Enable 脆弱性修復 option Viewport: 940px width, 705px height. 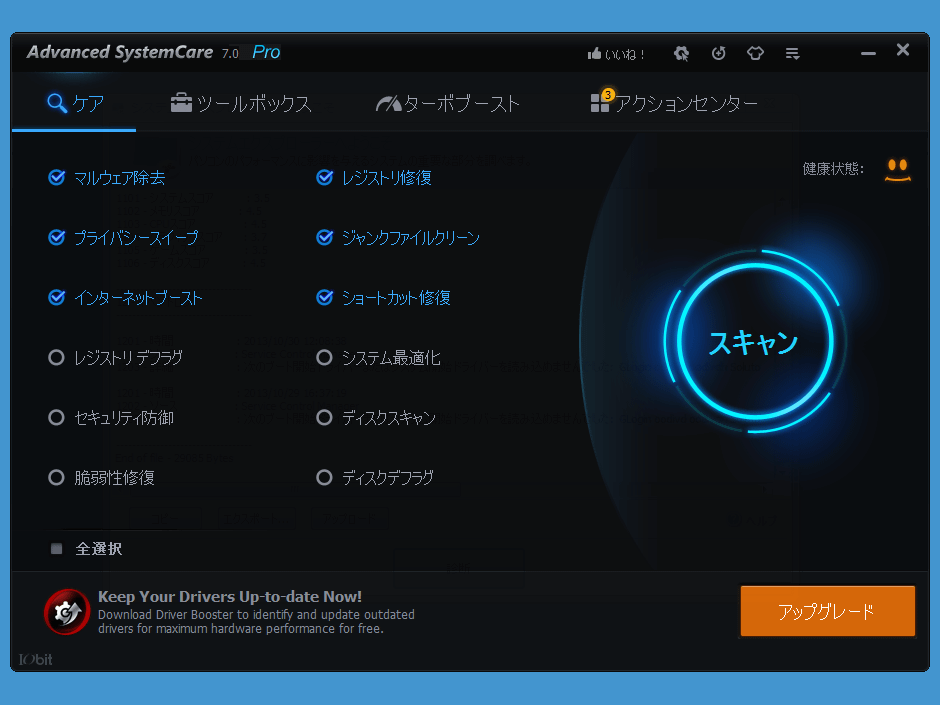56,478
